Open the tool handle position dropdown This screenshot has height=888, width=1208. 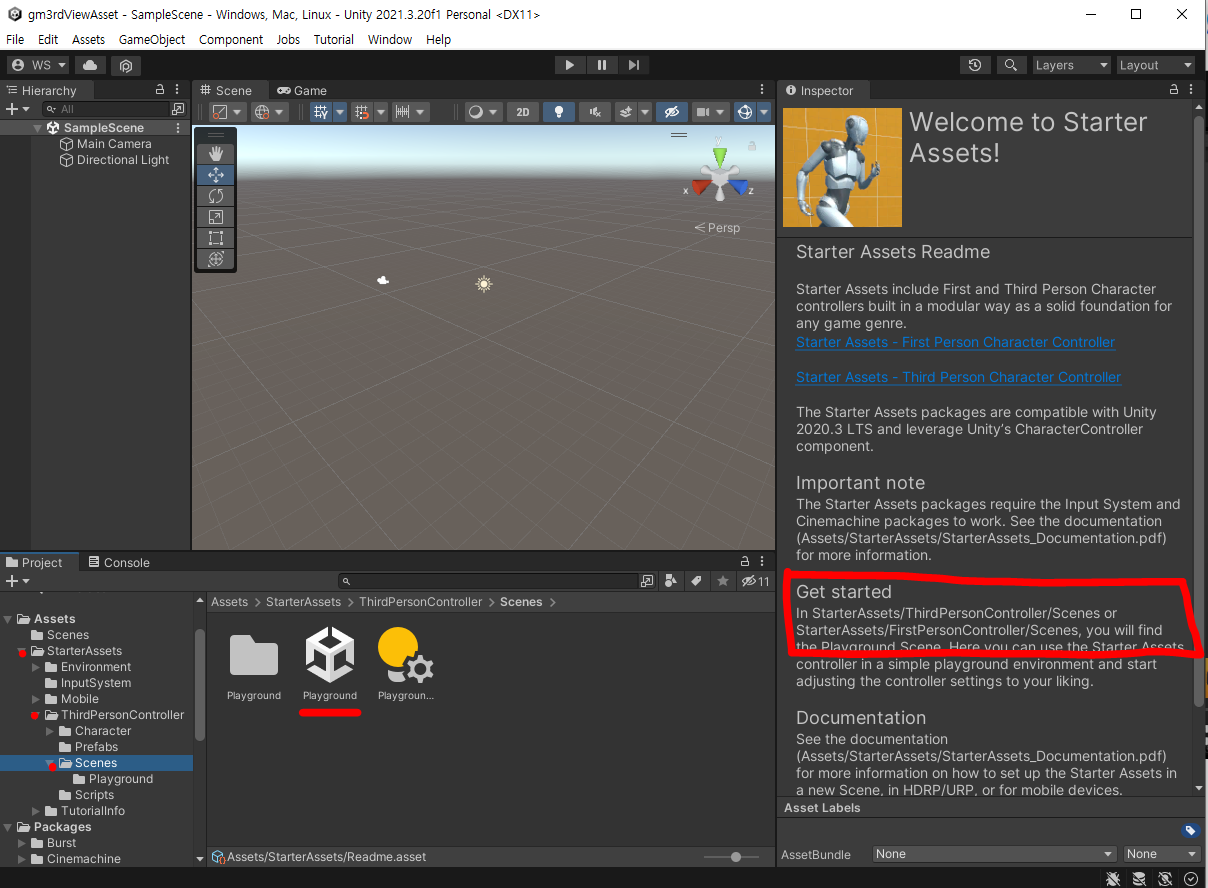(x=227, y=112)
